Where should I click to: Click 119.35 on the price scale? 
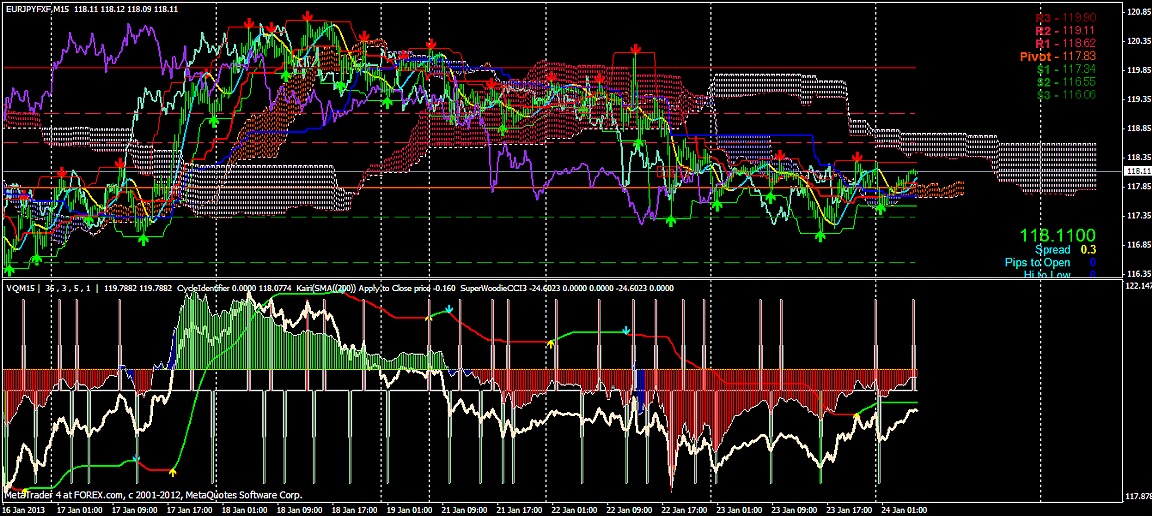click(x=1138, y=99)
